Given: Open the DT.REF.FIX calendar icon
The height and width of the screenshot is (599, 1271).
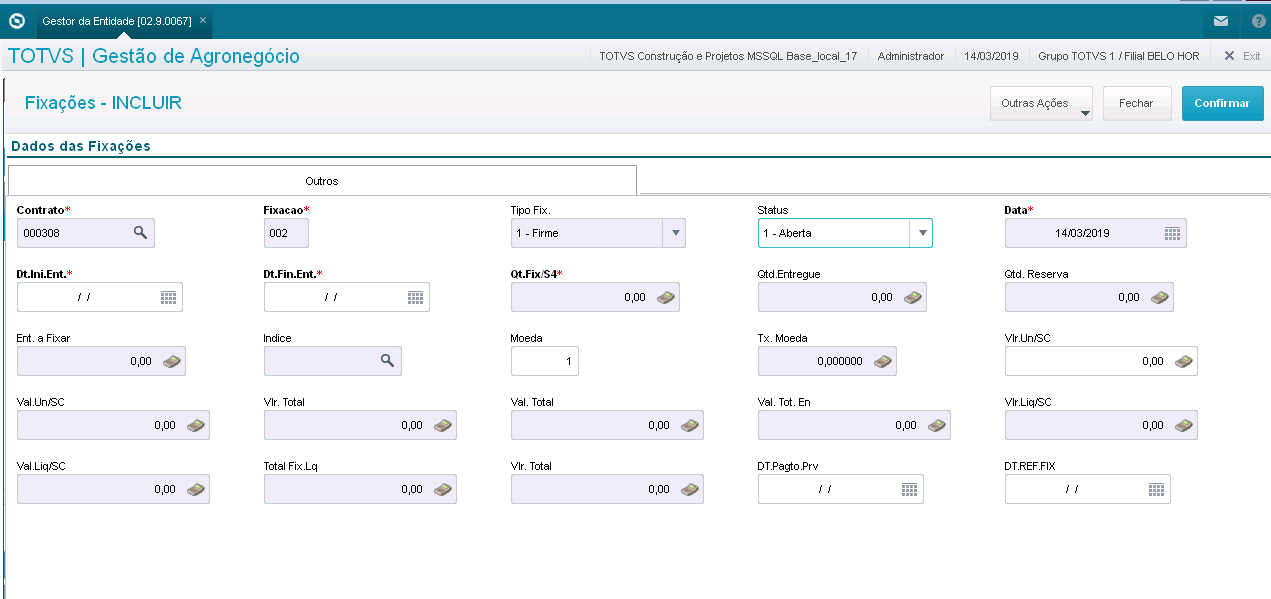Looking at the screenshot, I should click(x=1156, y=489).
